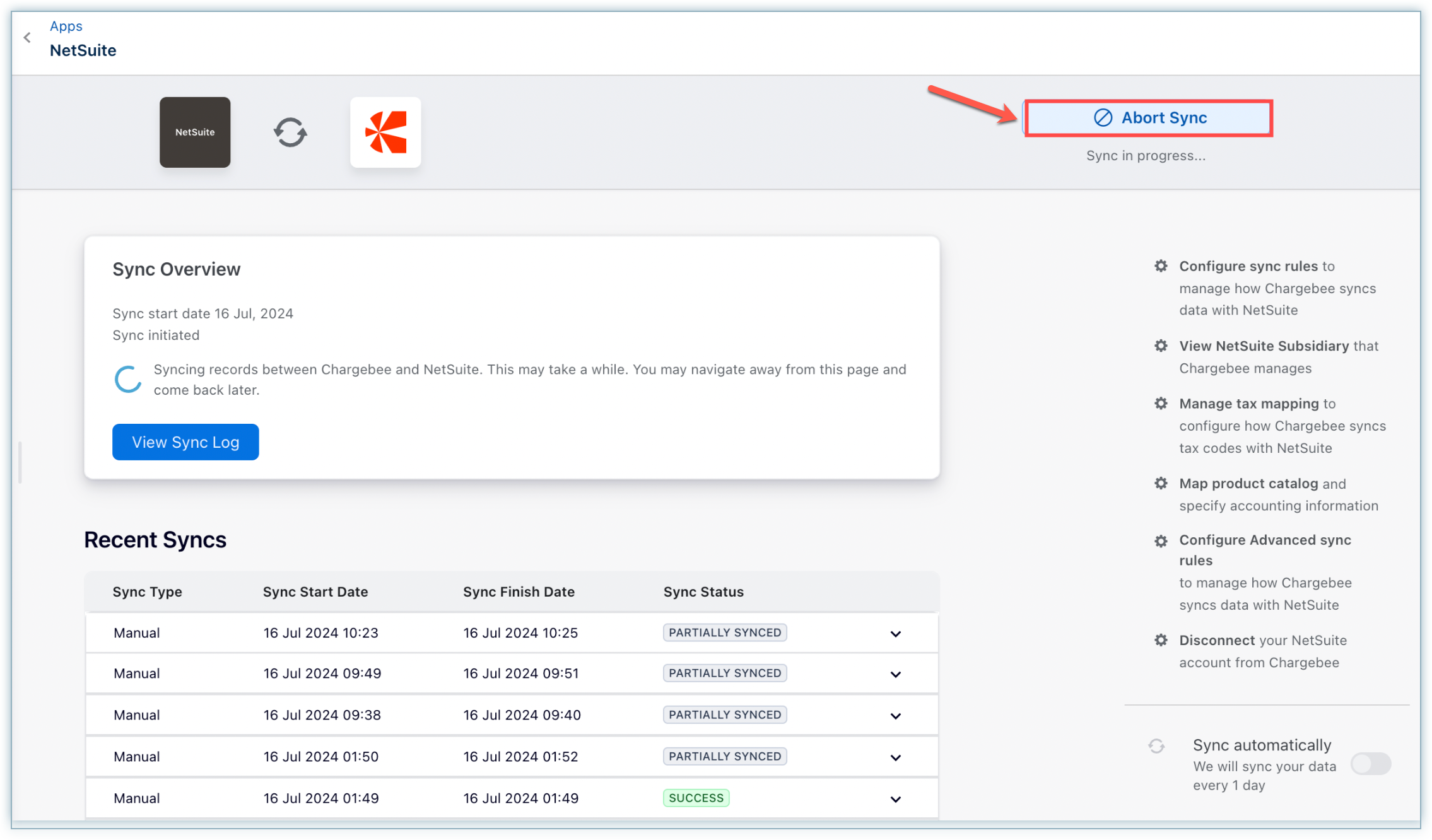Image resolution: width=1432 pixels, height=840 pixels.
Task: Click gear icon beside Map product catalog
Action: tap(1161, 484)
